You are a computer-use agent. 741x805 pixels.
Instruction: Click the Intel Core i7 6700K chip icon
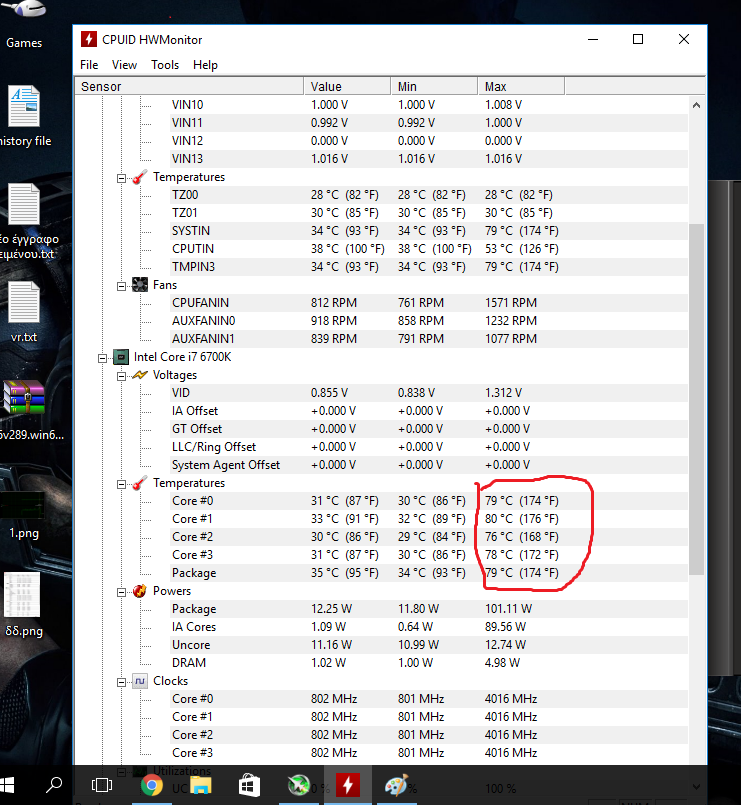(121, 357)
